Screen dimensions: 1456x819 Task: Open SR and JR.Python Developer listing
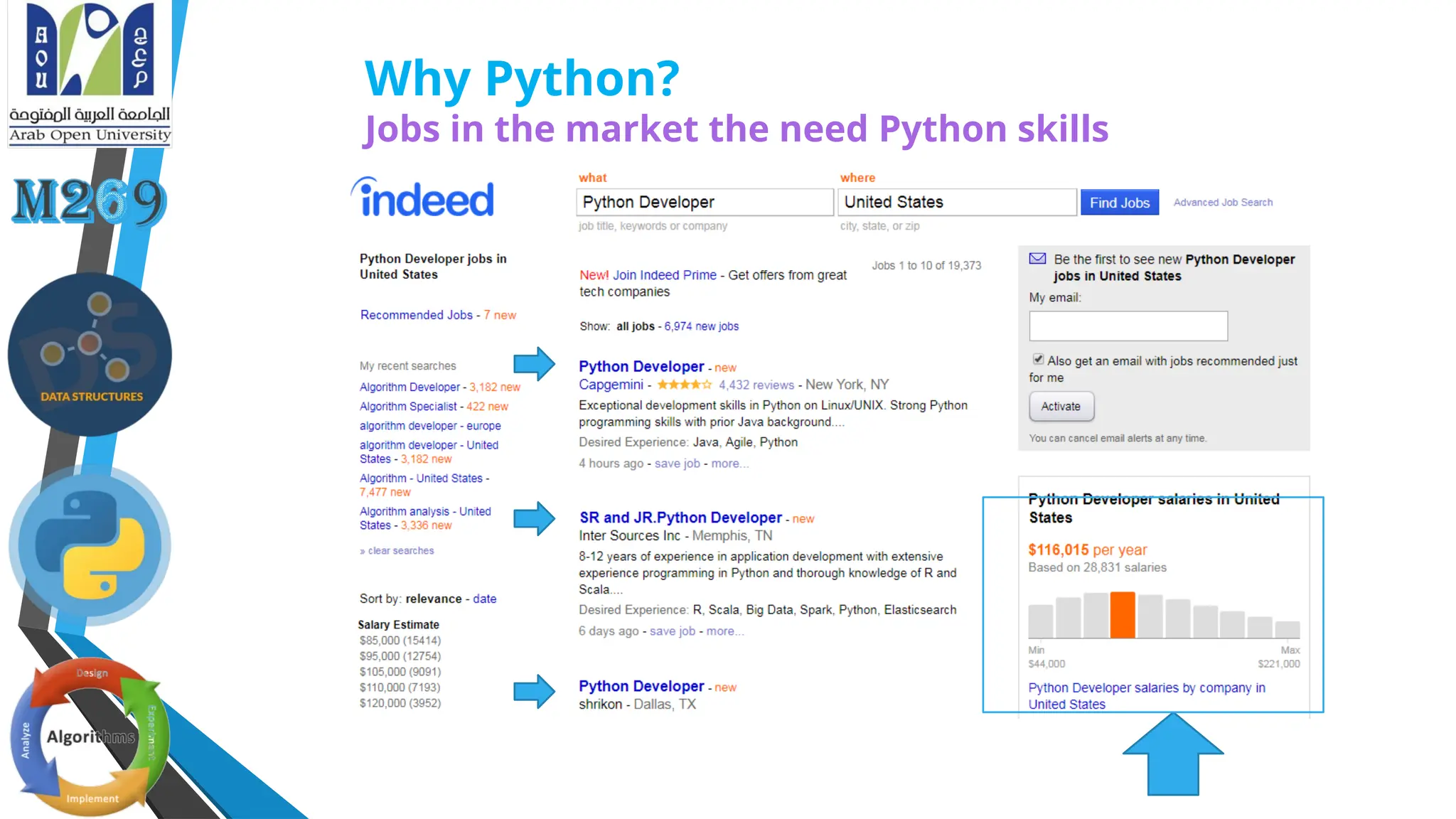[x=680, y=518]
